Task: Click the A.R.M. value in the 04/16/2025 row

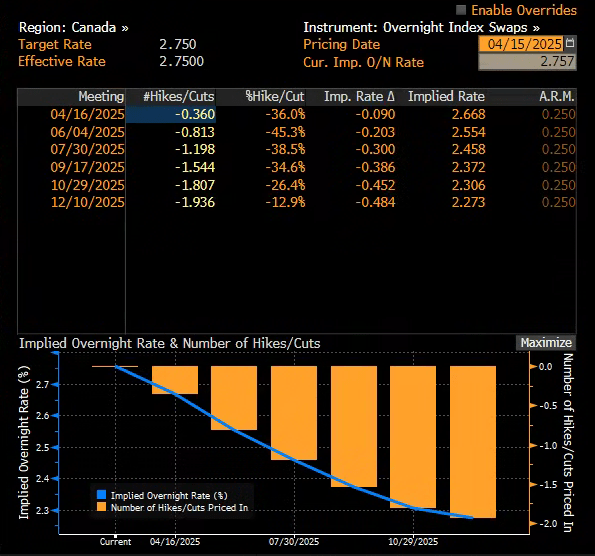Action: coord(558,115)
